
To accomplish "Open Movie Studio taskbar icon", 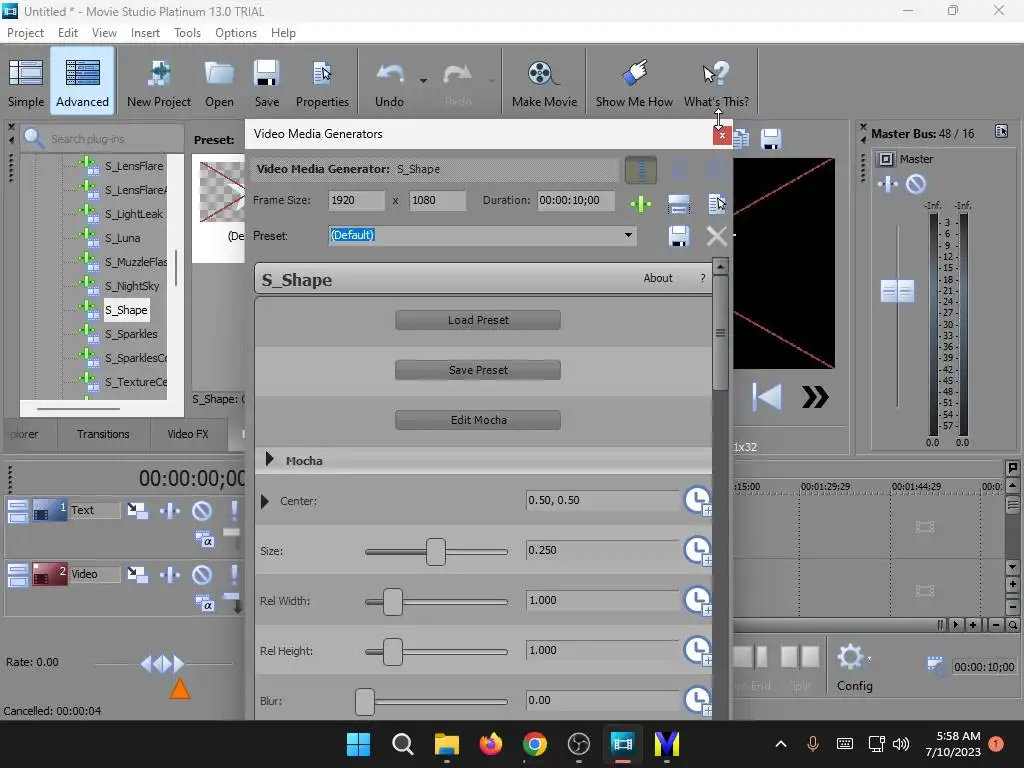I will pos(622,744).
